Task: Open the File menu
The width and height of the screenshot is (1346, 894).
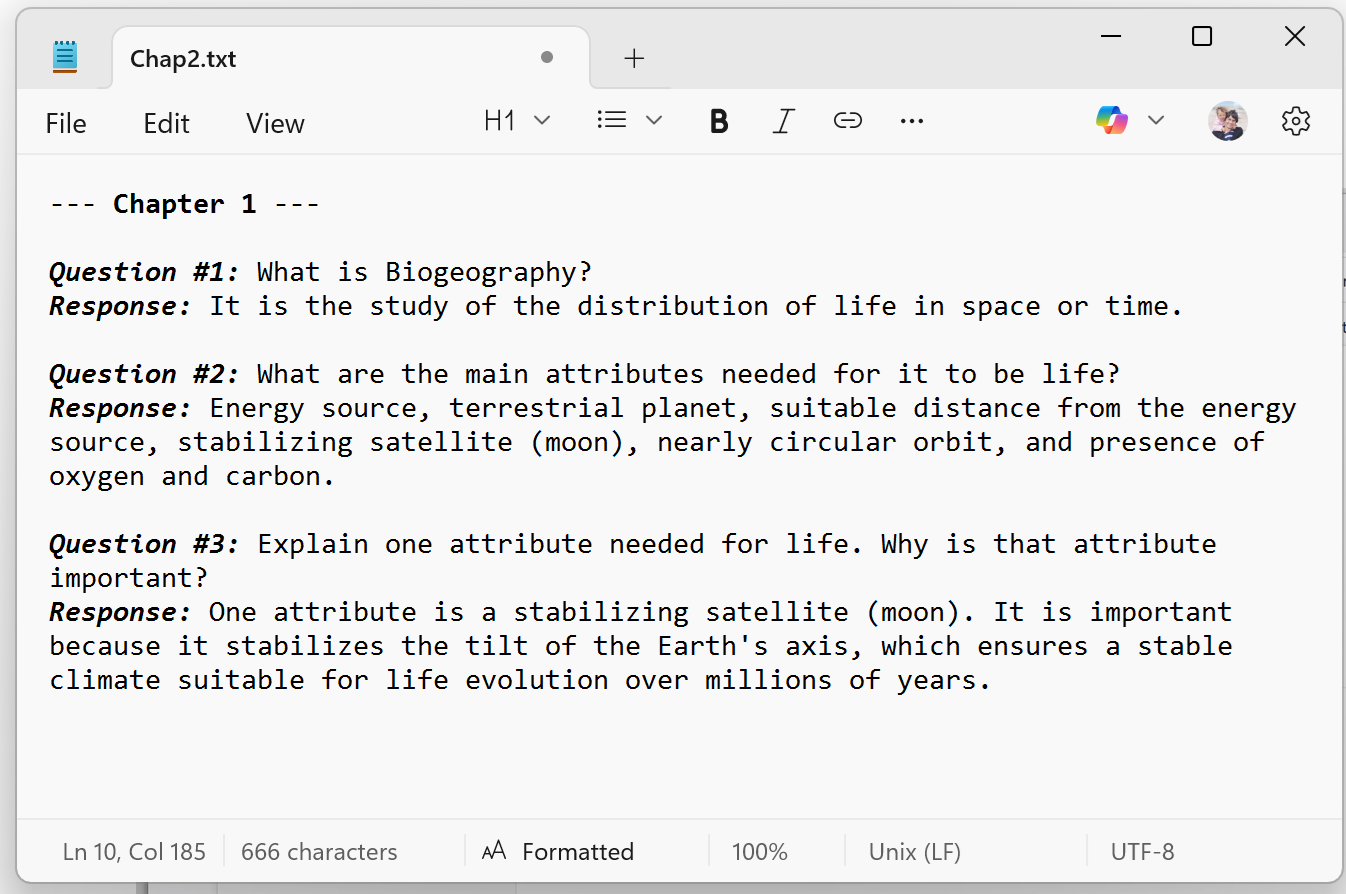Action: tap(66, 123)
